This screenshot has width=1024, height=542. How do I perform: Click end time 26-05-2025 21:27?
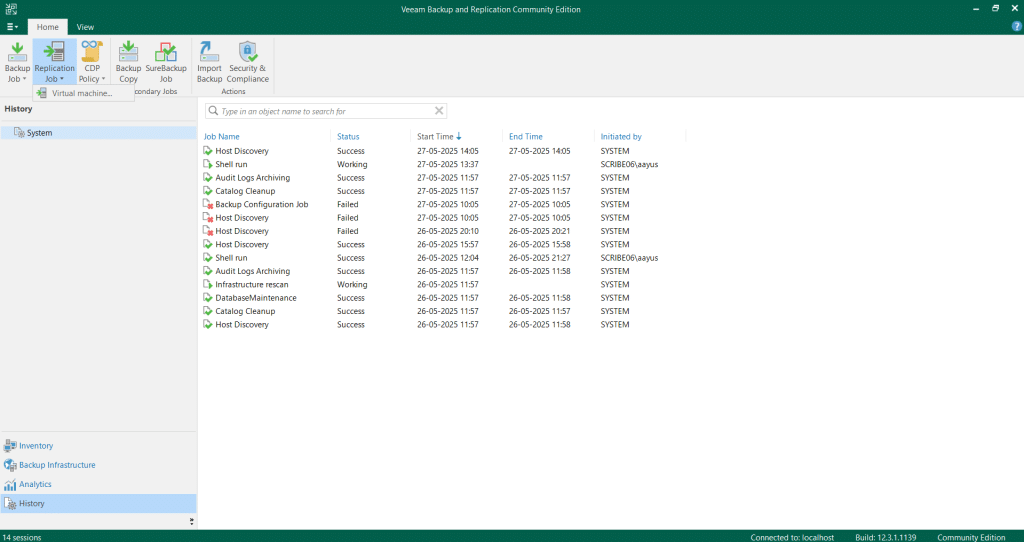tap(539, 258)
